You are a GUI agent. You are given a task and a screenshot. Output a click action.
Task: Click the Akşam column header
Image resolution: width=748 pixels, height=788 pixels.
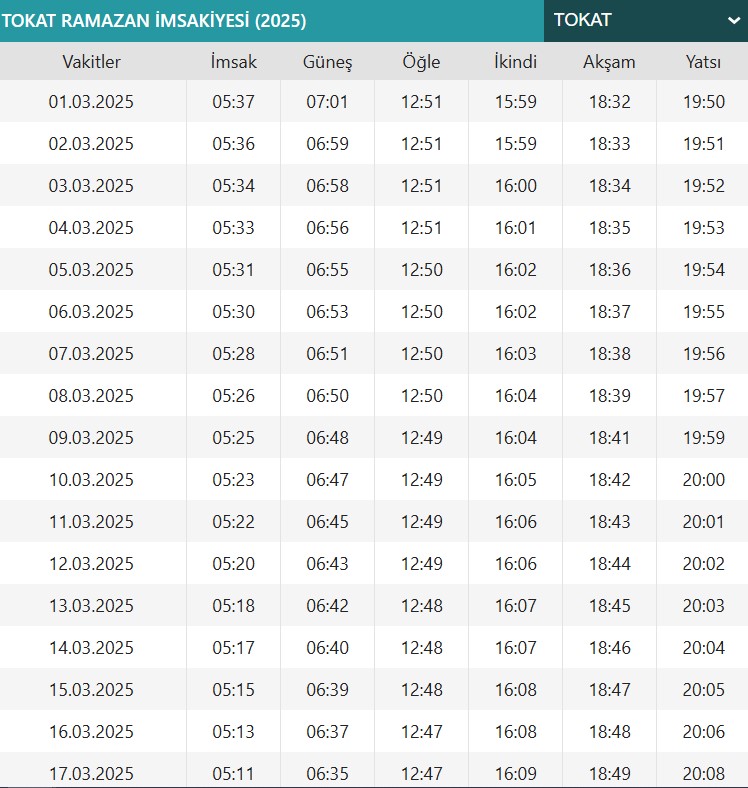[609, 62]
